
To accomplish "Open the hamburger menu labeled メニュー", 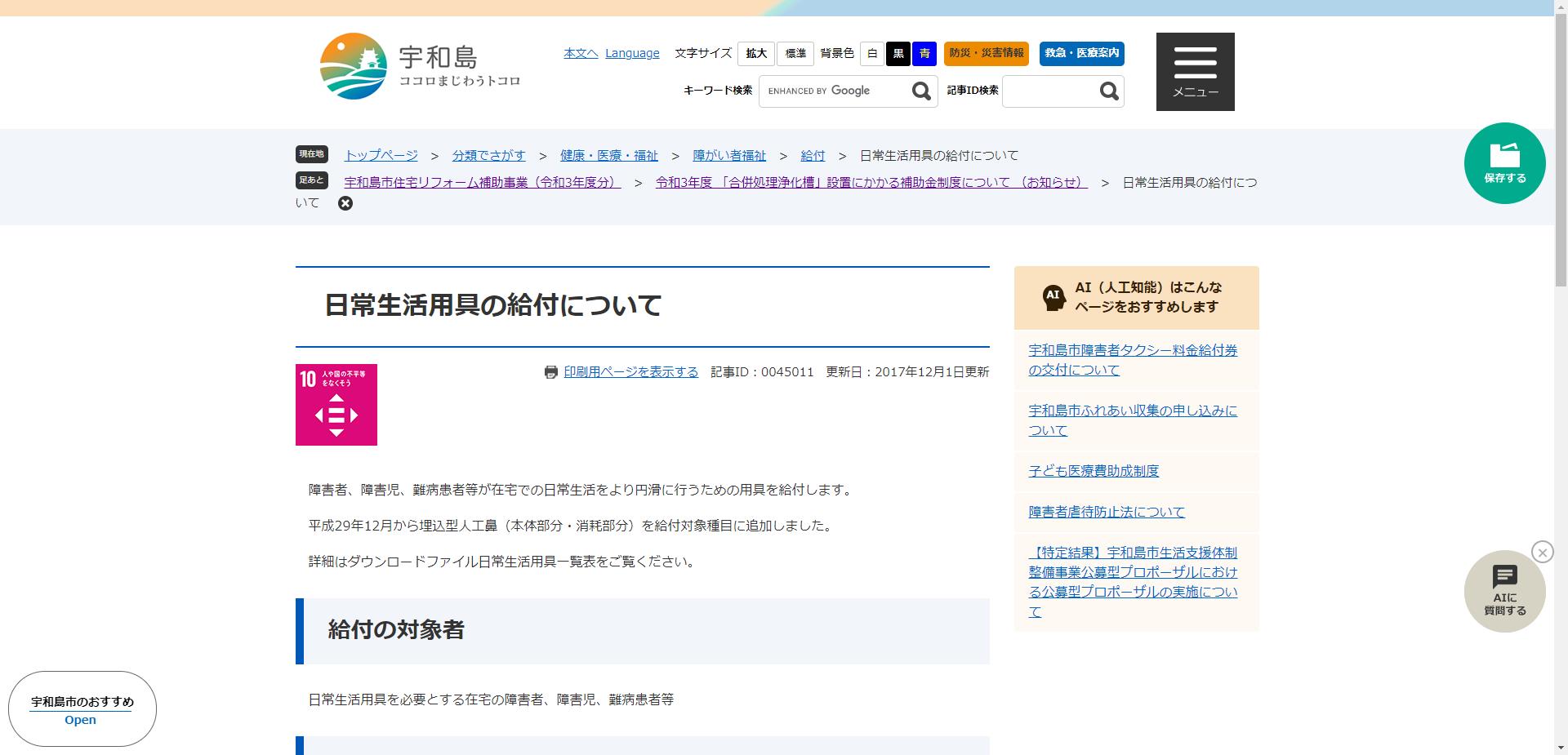I will [x=1195, y=70].
